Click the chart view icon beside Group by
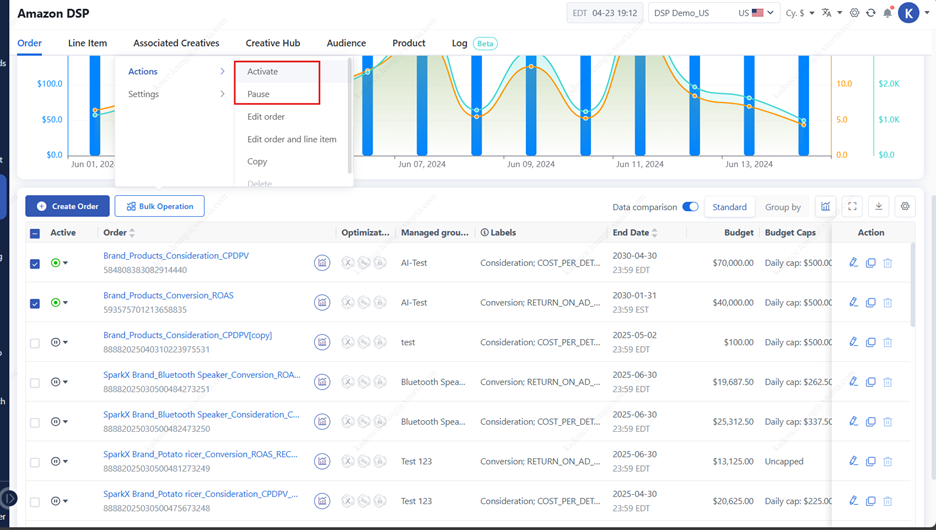Image resolution: width=936 pixels, height=530 pixels. [825, 207]
